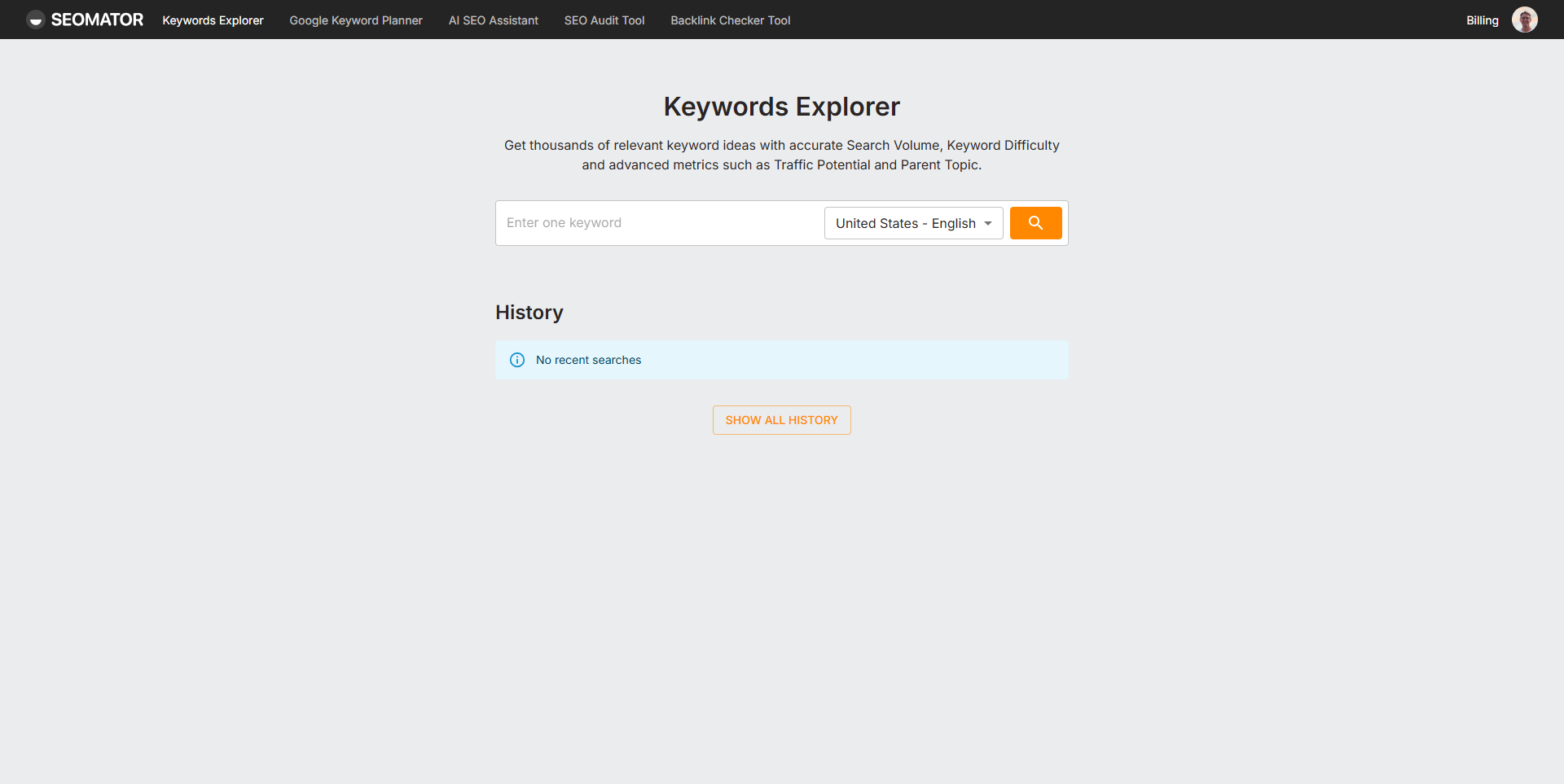Open the Keywords Explorer nav tab
The image size is (1564, 784).
coord(213,20)
